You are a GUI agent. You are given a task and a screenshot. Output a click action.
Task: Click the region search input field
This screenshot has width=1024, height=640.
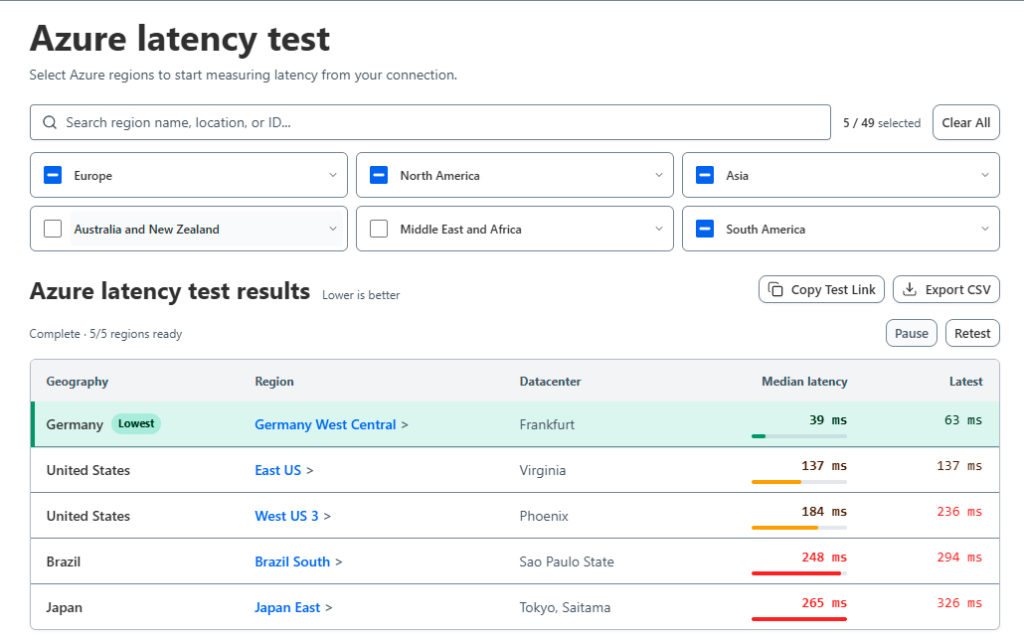coord(430,122)
